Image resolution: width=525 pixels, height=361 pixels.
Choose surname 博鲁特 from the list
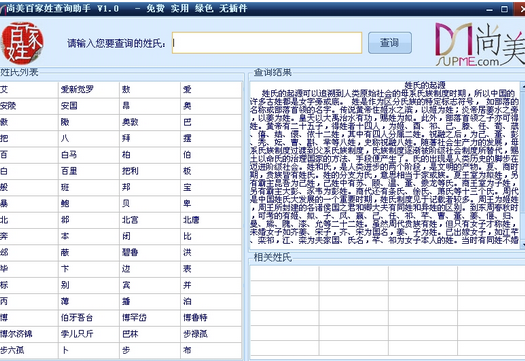coord(196,317)
